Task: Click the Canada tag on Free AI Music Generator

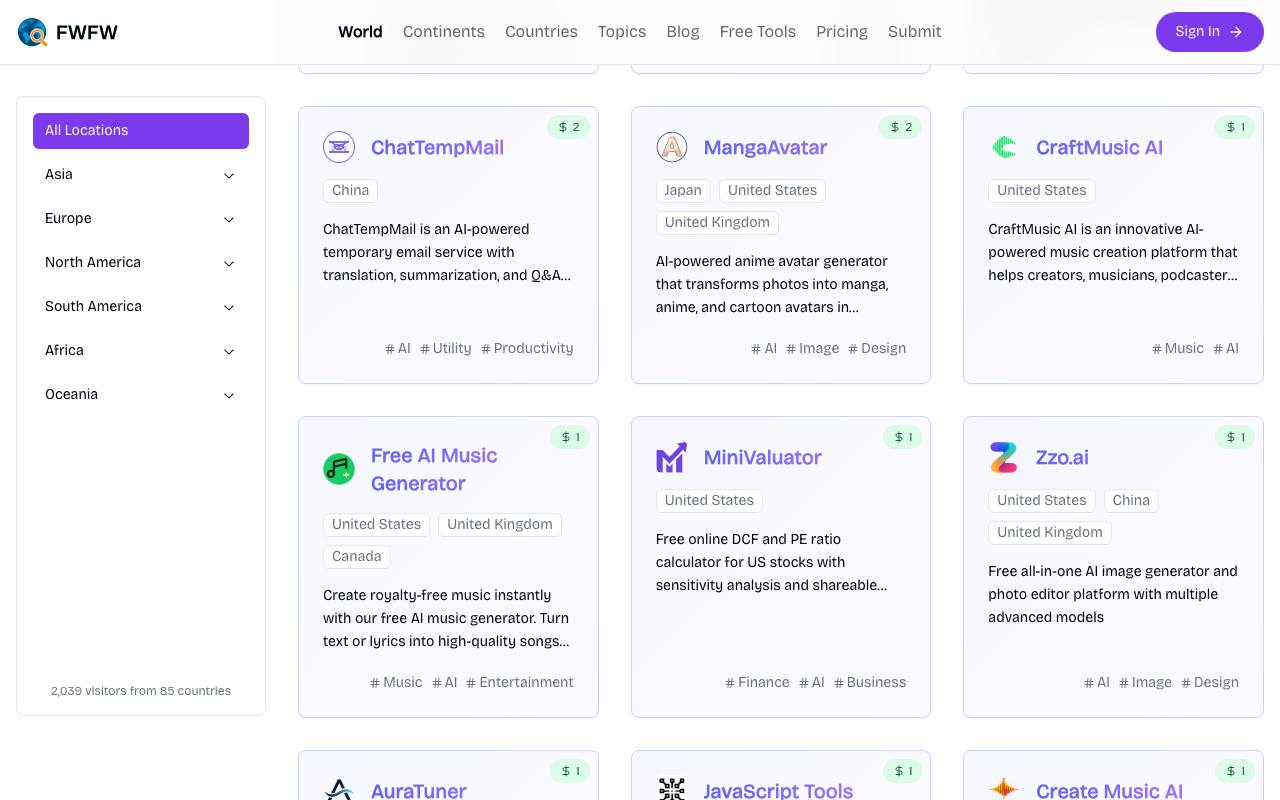Action: click(357, 557)
